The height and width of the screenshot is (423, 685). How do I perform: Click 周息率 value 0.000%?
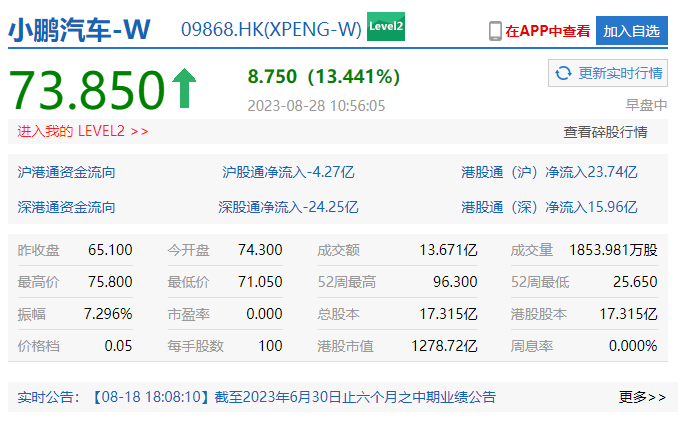[633, 346]
